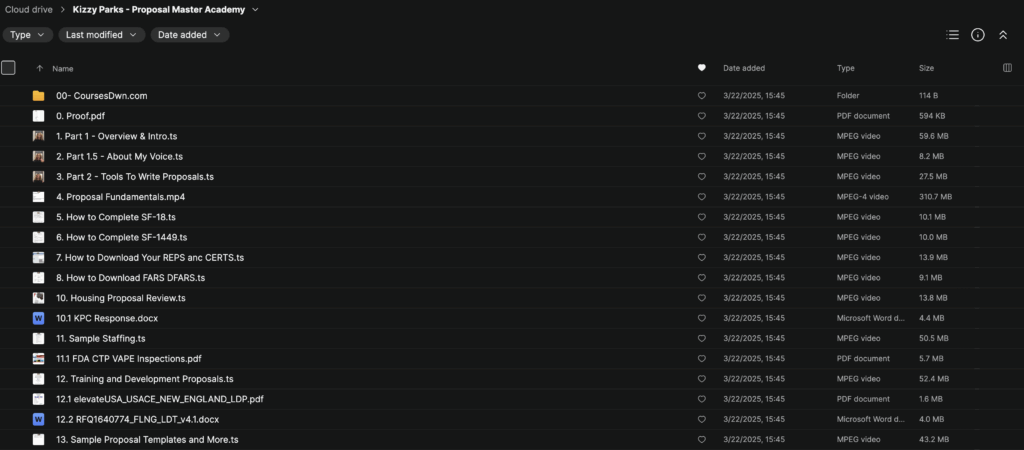Click the 00- CoursesDwn.com folder icon
This screenshot has height=450, width=1024.
pyautogui.click(x=38, y=96)
